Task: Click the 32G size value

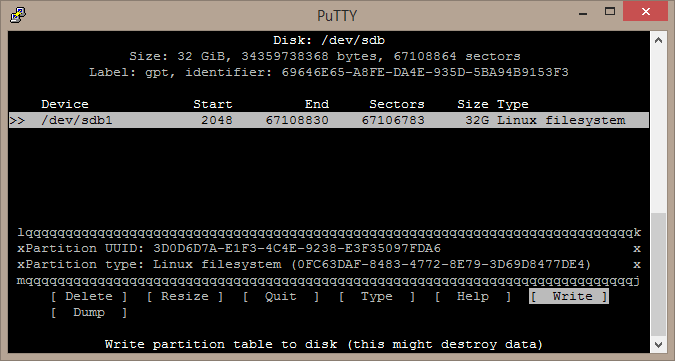Action: (x=477, y=120)
